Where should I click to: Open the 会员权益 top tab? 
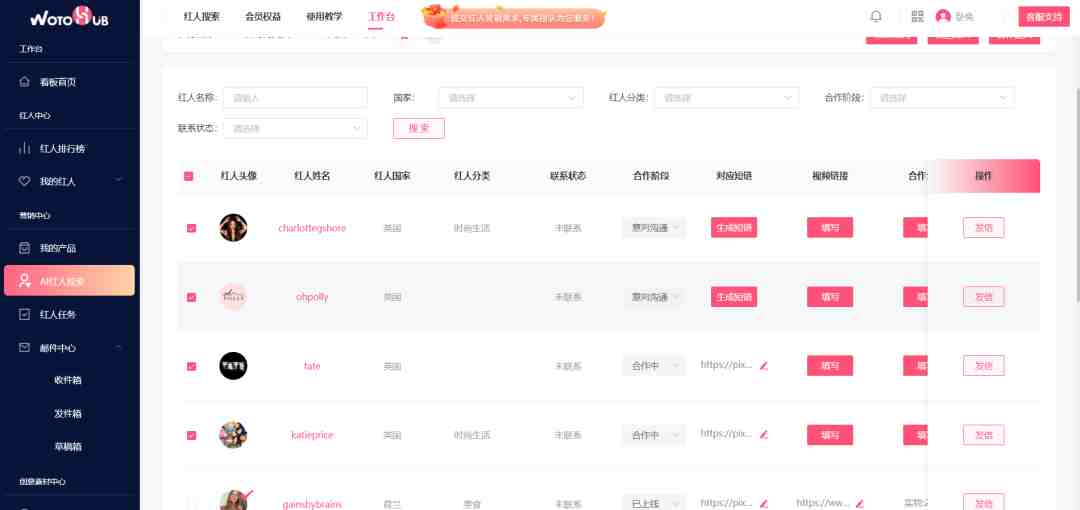coord(263,17)
